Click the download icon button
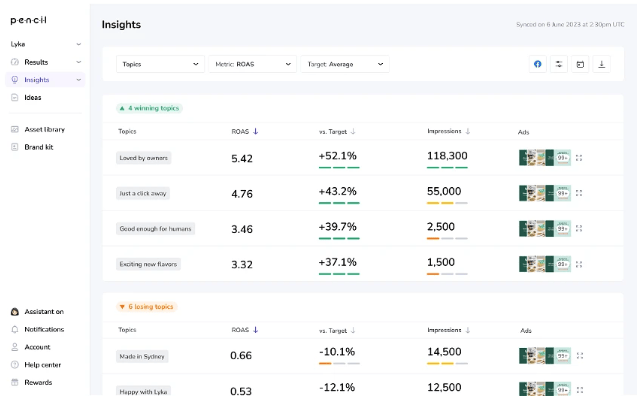The width and height of the screenshot is (637, 397). [602, 64]
